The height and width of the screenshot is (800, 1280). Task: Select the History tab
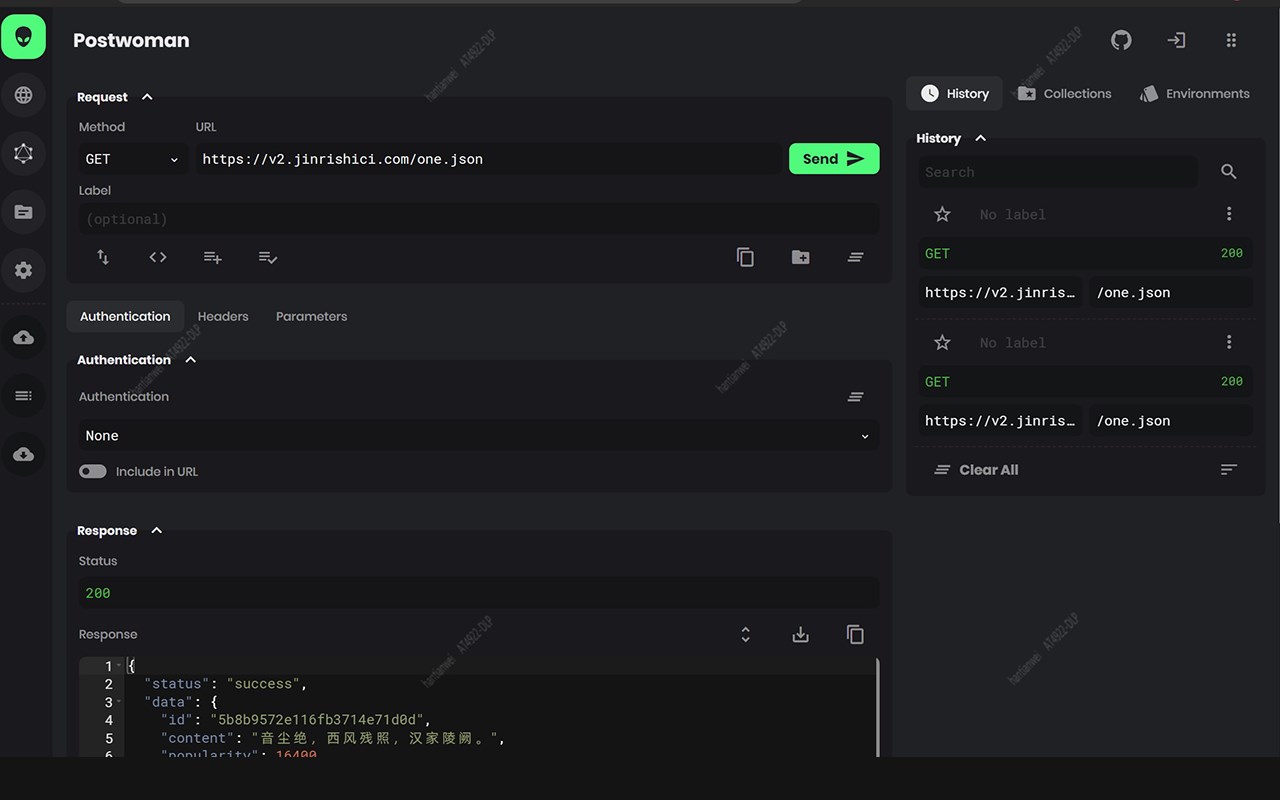(955, 94)
